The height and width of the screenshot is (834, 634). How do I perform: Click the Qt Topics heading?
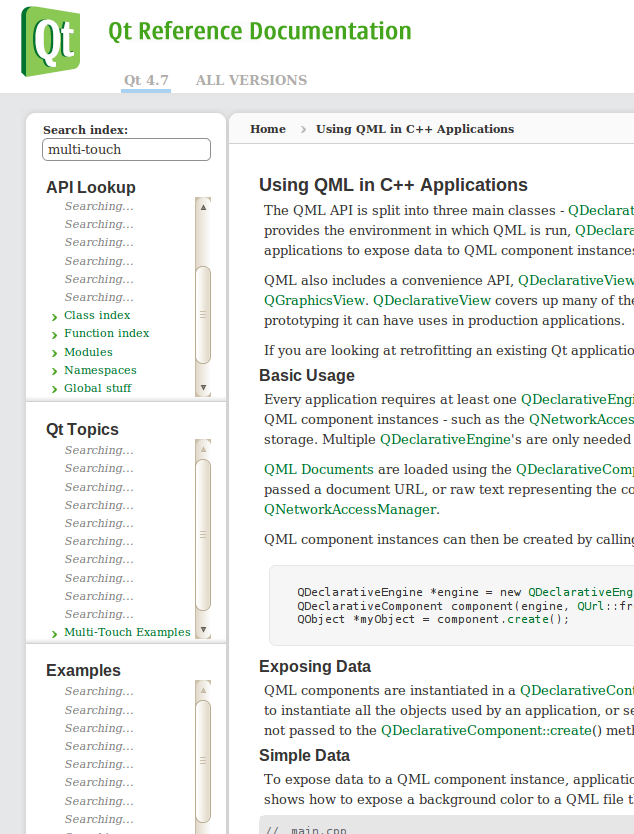tap(82, 429)
